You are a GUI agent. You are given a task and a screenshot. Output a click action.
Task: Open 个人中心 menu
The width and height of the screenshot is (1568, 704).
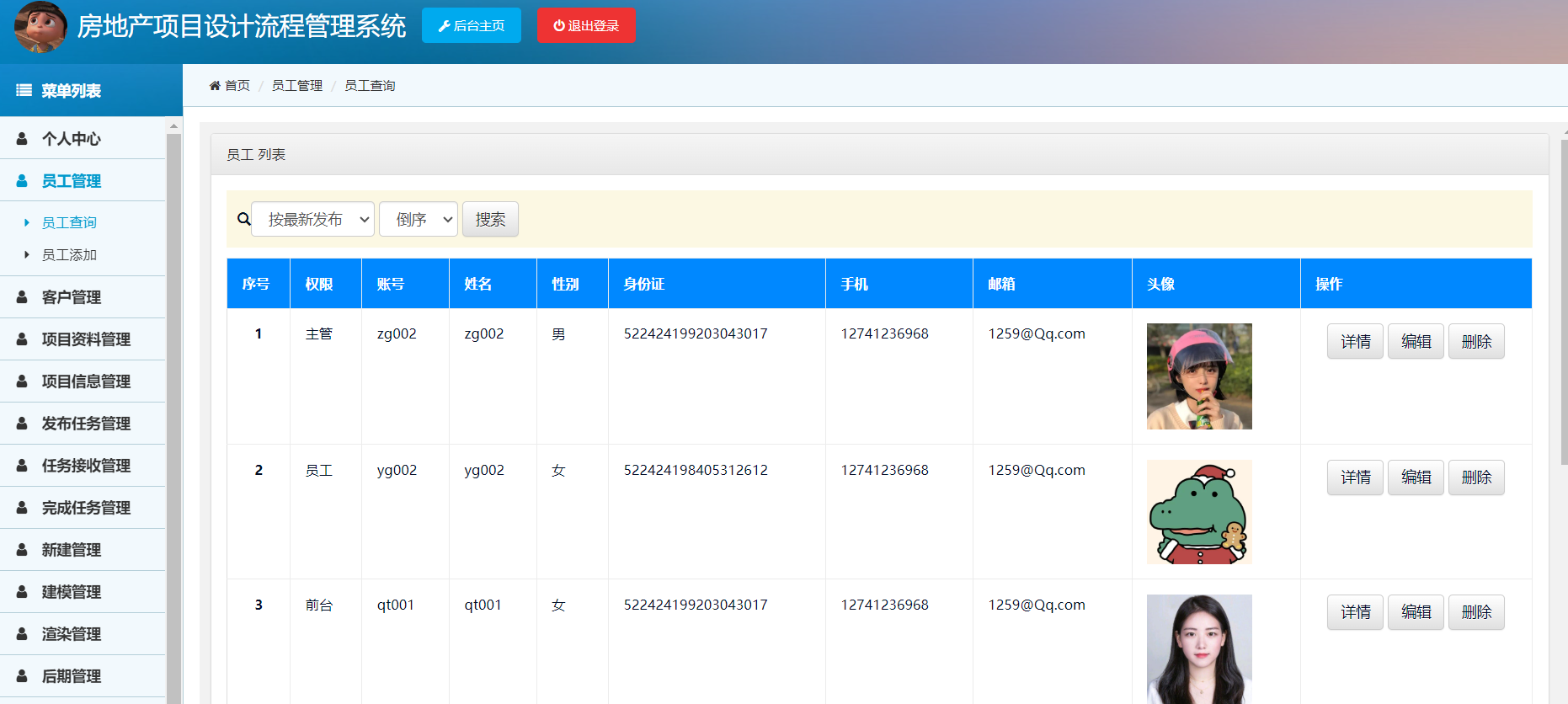point(83,138)
